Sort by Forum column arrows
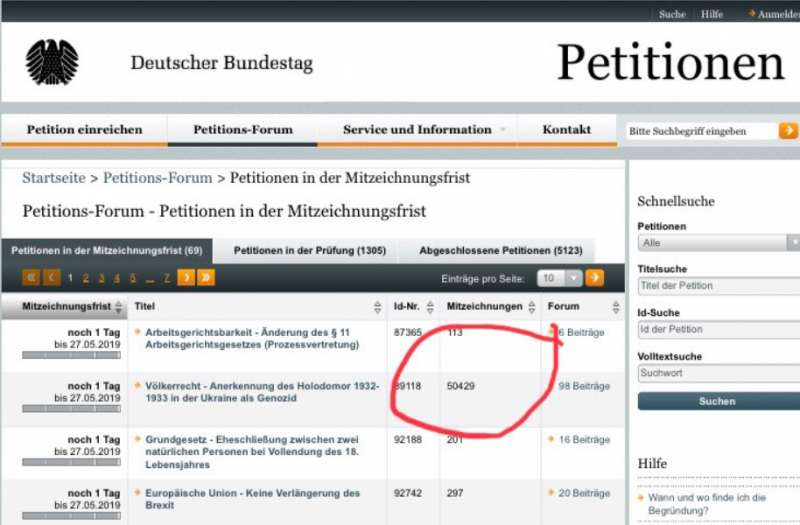 tap(616, 307)
